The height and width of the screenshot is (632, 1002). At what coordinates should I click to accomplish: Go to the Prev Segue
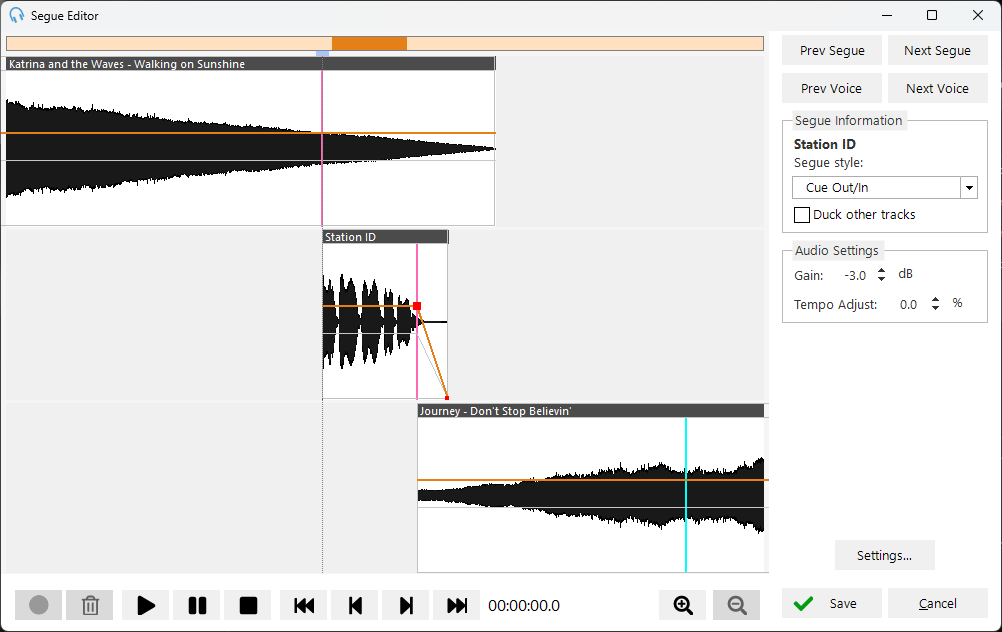[x=832, y=50]
